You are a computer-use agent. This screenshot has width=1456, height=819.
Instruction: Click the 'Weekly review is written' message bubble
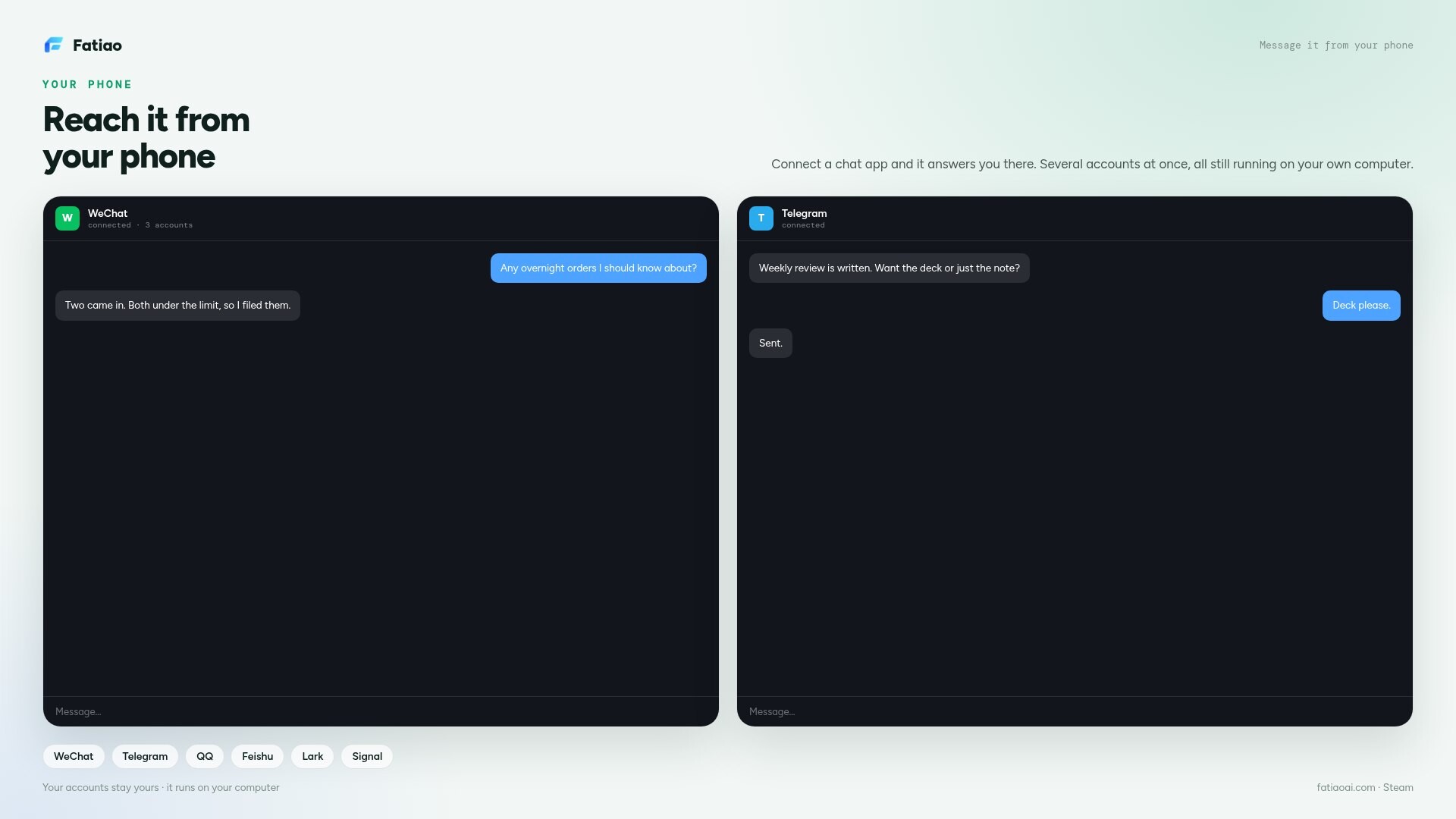[x=890, y=268]
